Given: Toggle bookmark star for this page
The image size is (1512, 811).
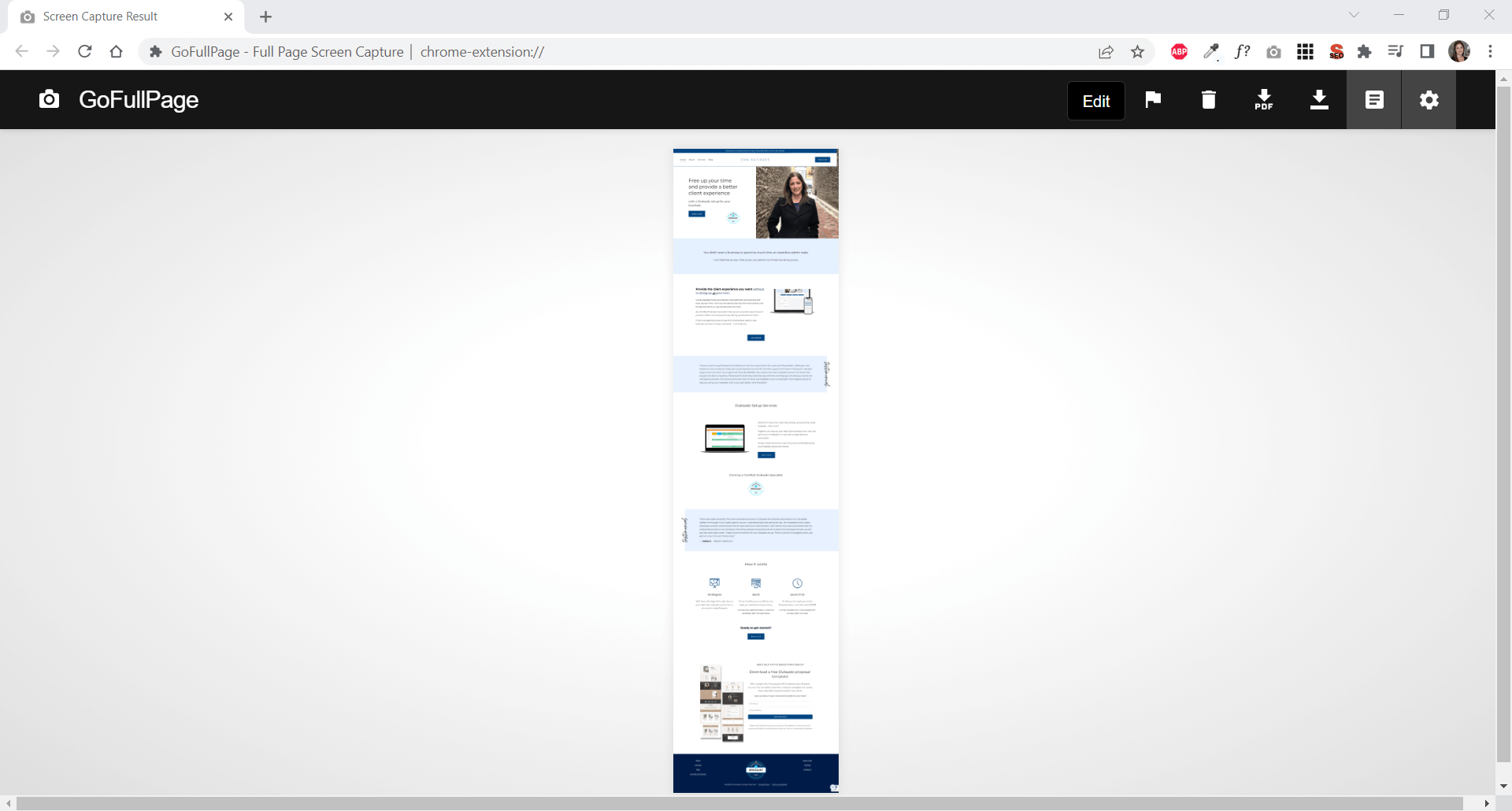Looking at the screenshot, I should [x=1137, y=51].
